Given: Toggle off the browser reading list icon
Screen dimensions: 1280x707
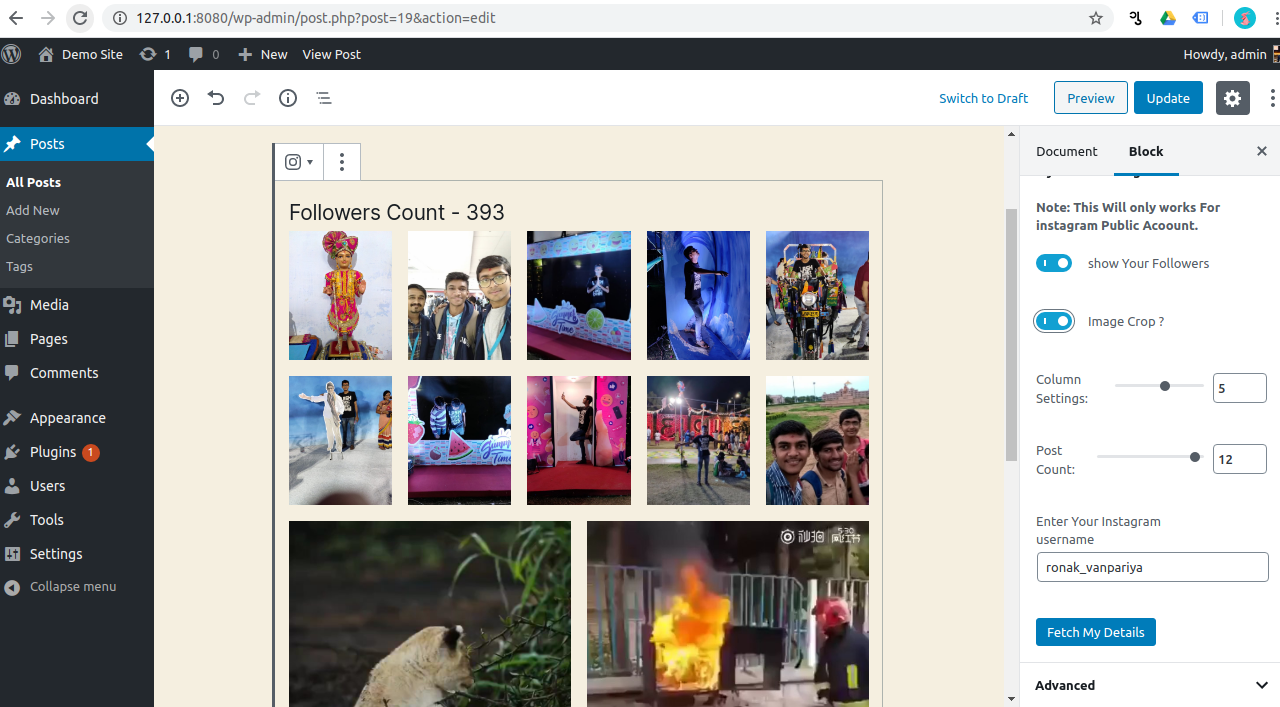Looking at the screenshot, I should coord(1200,18).
